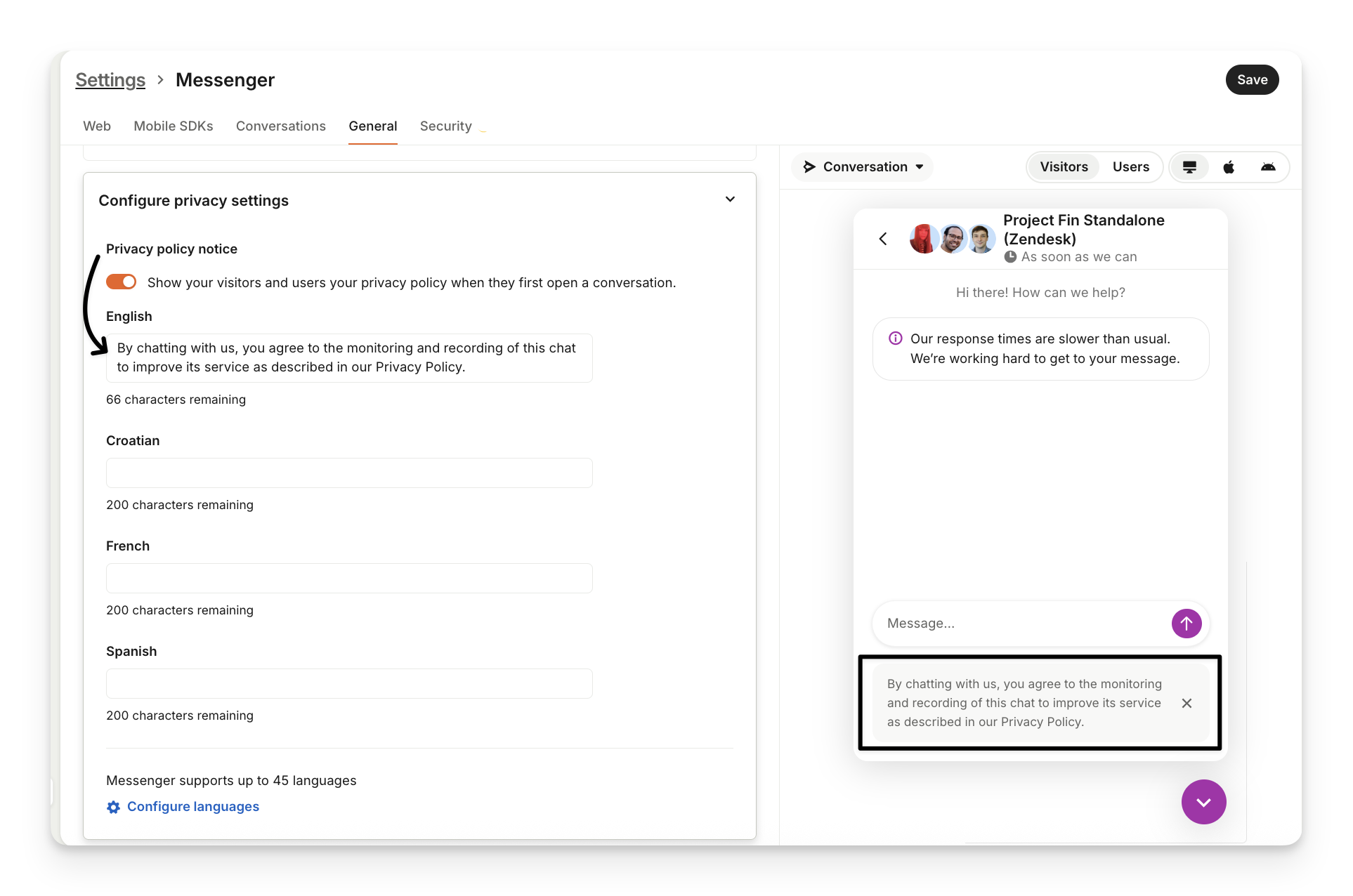Switch preview to Visitors

(1064, 167)
